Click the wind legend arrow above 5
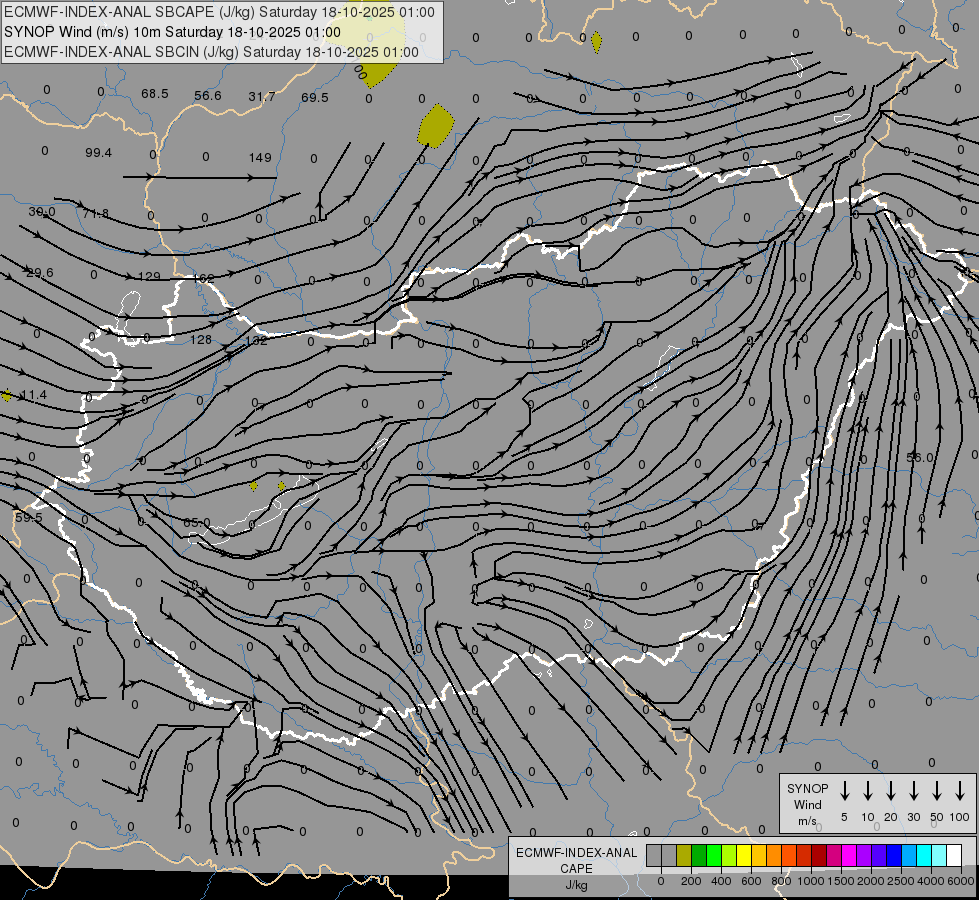Screen dimensions: 979x900 (844, 790)
